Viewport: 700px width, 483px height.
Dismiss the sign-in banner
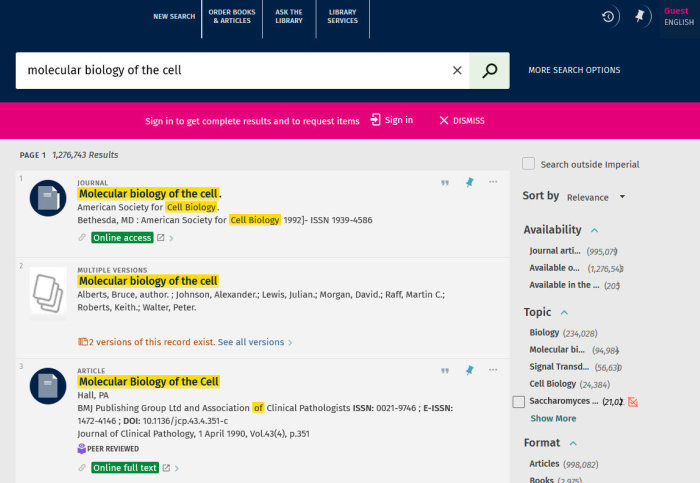pos(461,120)
